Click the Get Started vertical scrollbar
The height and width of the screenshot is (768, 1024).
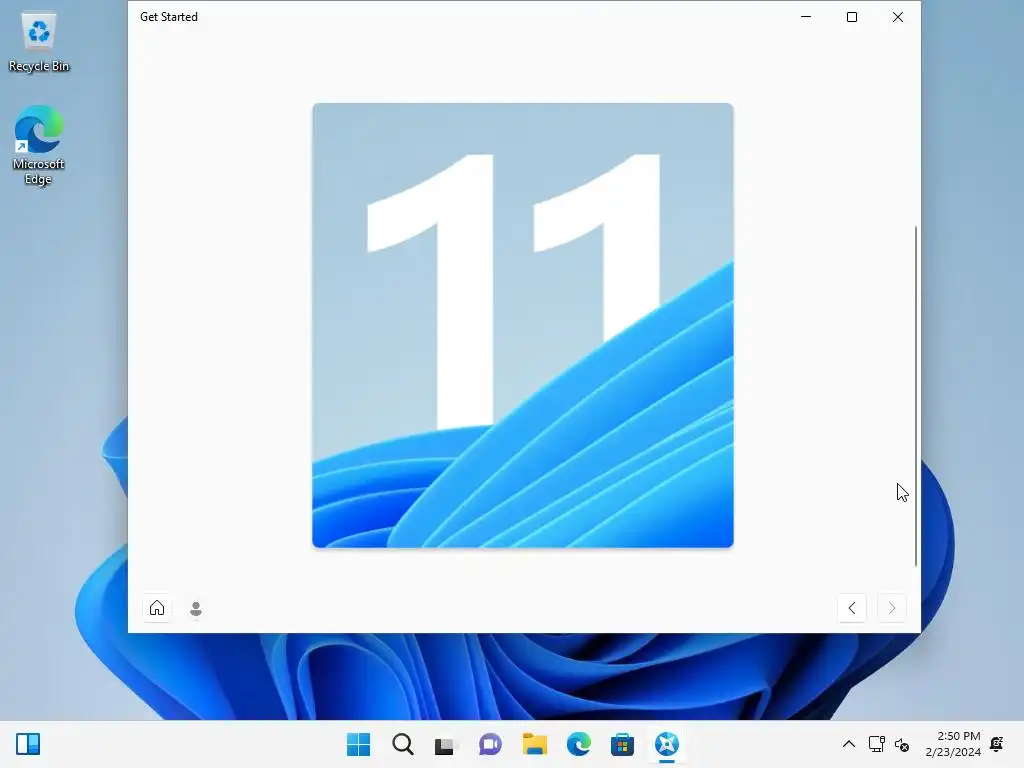pos(916,396)
